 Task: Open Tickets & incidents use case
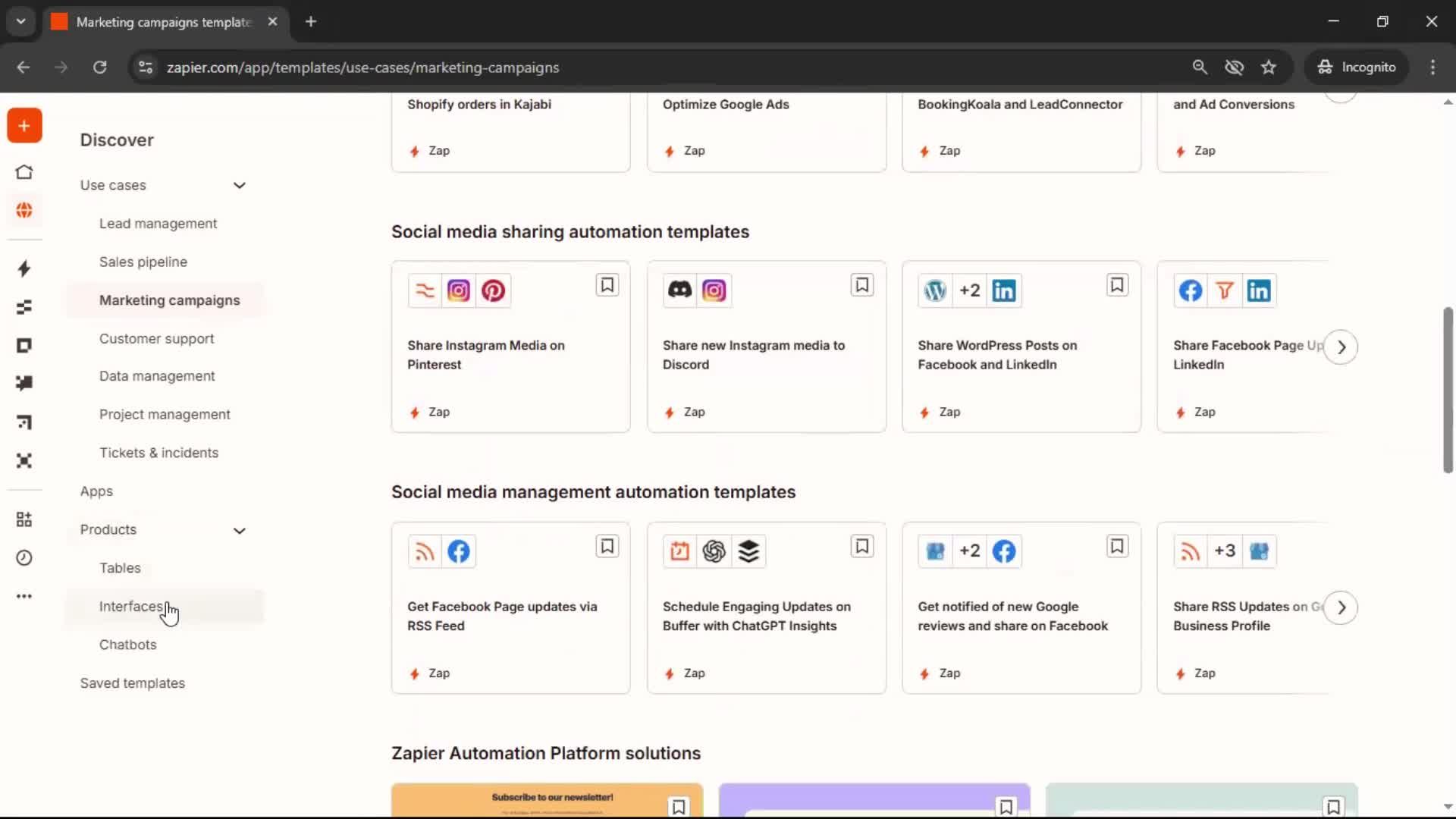[x=158, y=453]
